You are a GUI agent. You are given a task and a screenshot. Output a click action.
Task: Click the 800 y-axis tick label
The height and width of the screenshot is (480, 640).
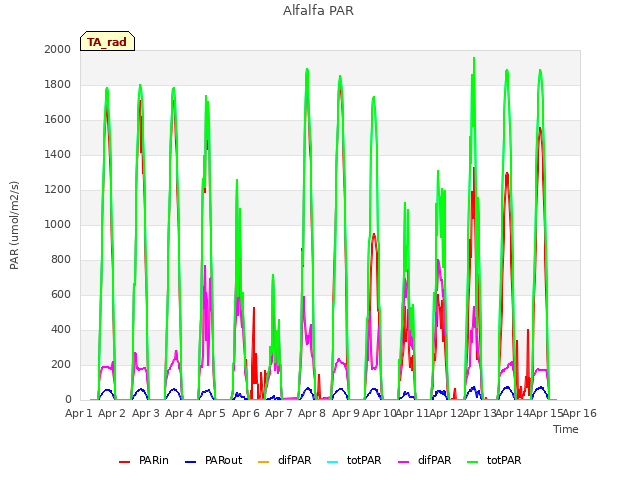pos(61,260)
